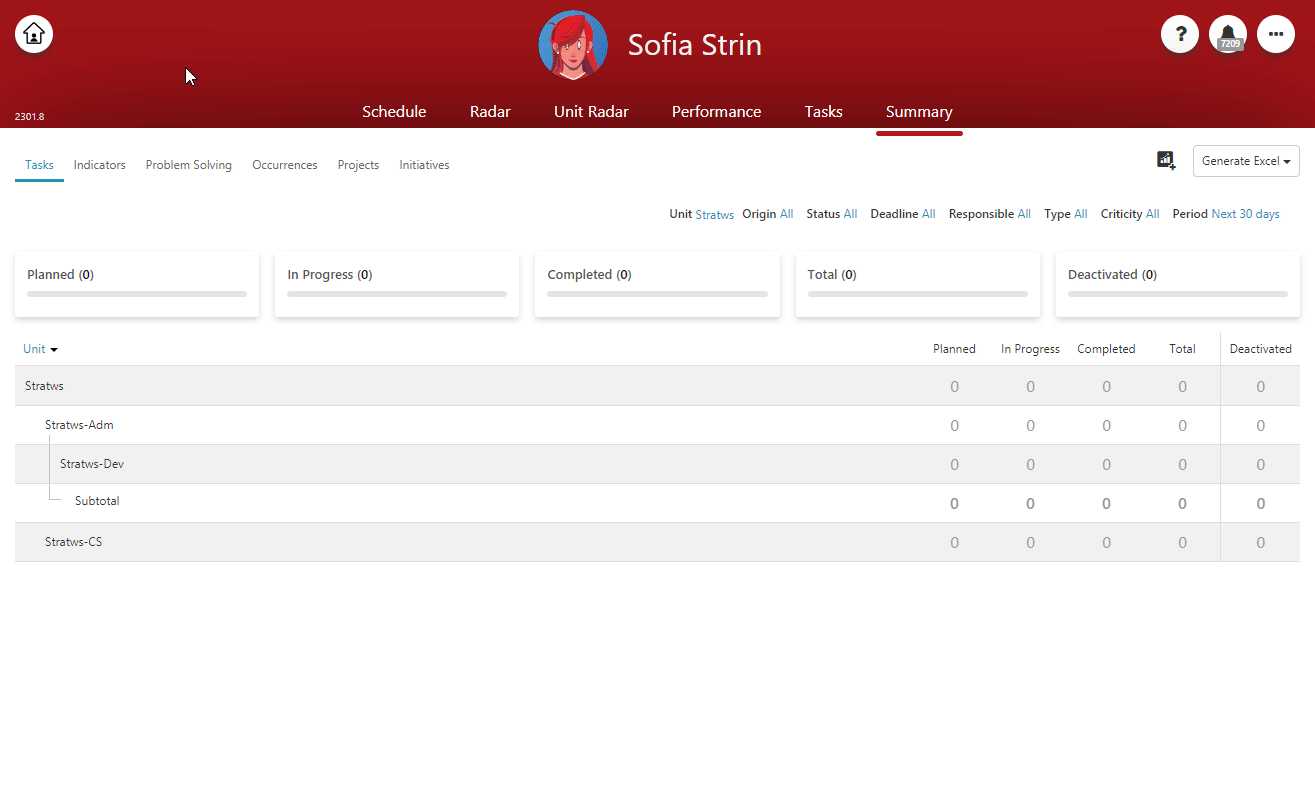Change the Period filter Next 30 days
1315x801 pixels.
coord(1245,214)
